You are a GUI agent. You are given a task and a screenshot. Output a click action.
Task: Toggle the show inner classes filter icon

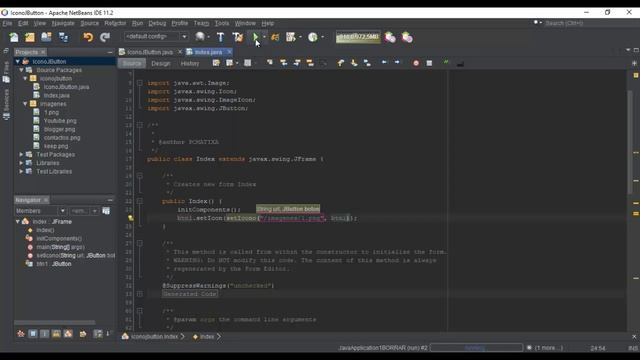68,334
